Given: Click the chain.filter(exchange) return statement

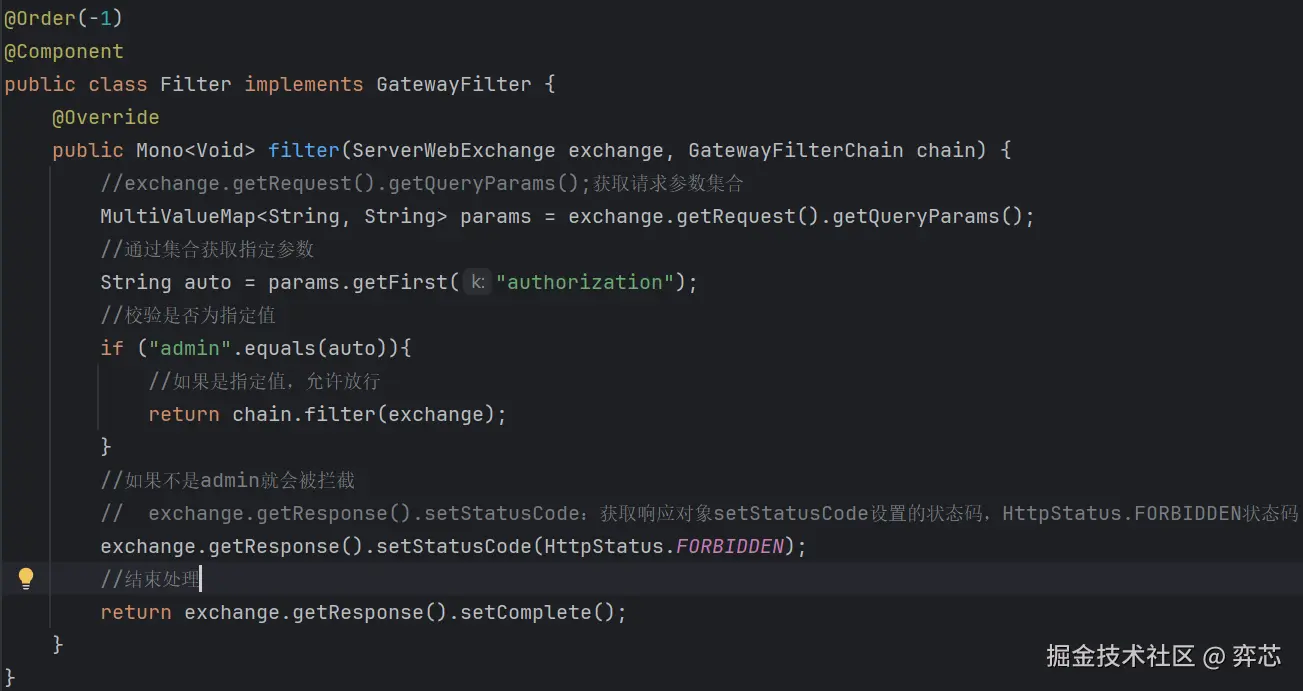Looking at the screenshot, I should [328, 414].
